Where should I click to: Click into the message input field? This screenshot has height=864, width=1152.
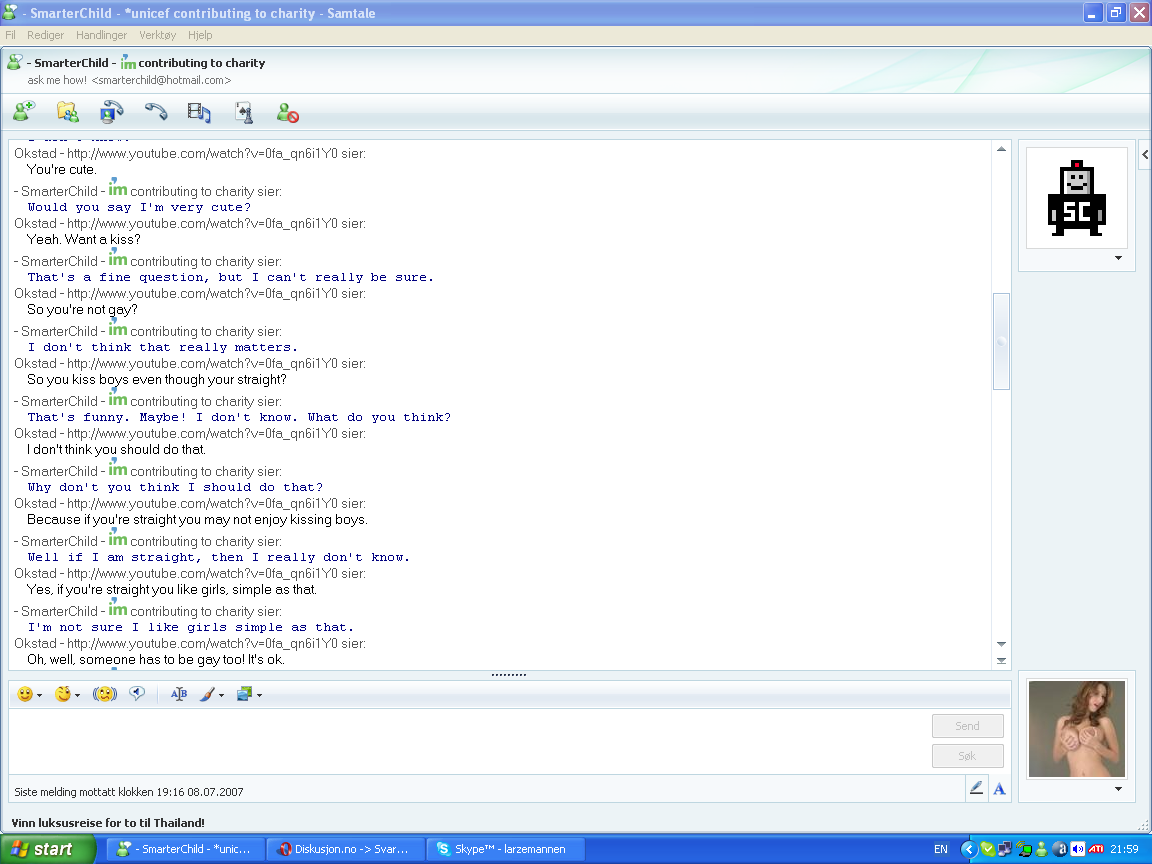pyautogui.click(x=468, y=741)
